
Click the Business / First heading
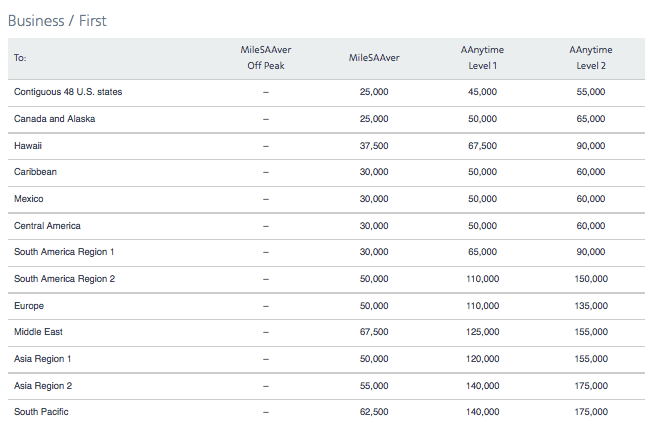click(x=57, y=21)
